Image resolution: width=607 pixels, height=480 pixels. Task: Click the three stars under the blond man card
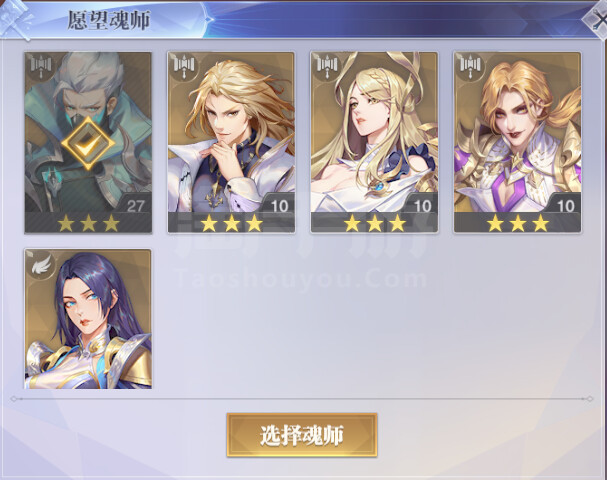(x=231, y=223)
